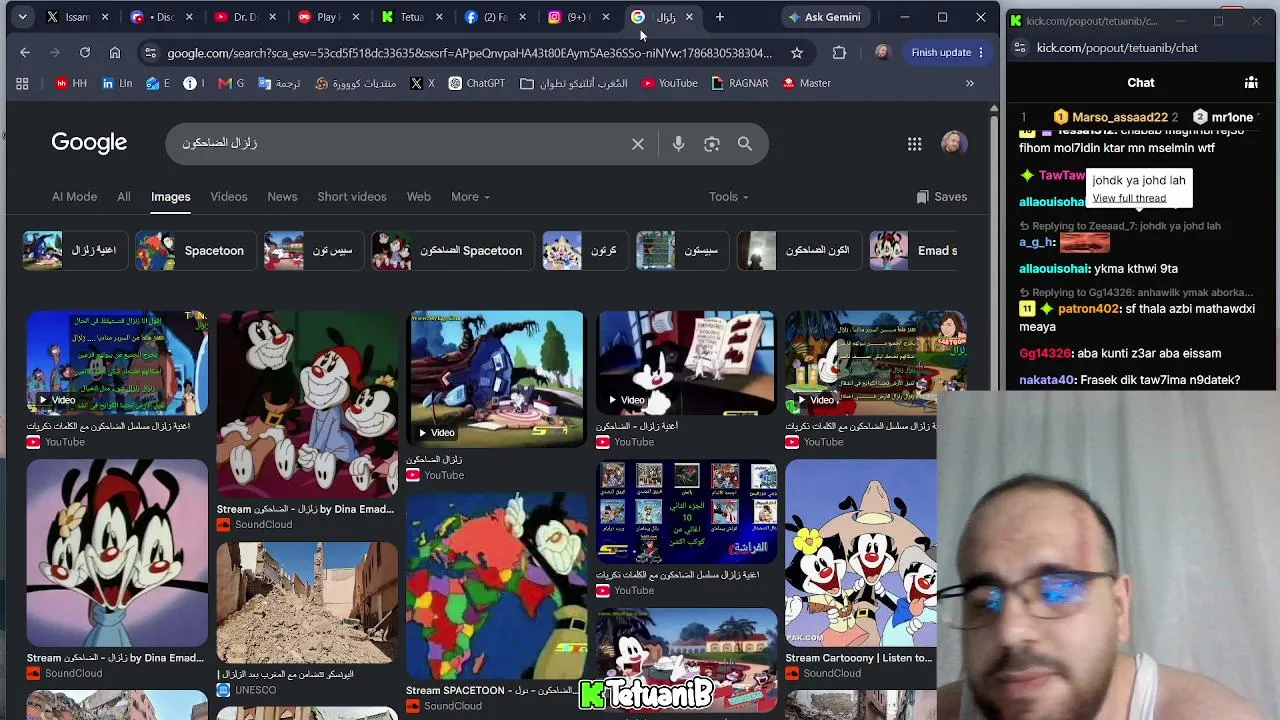Screen dimensions: 1280x720
Task: Open the Chrome apps grid in bookmarks bar
Action: pyautogui.click(x=22, y=83)
